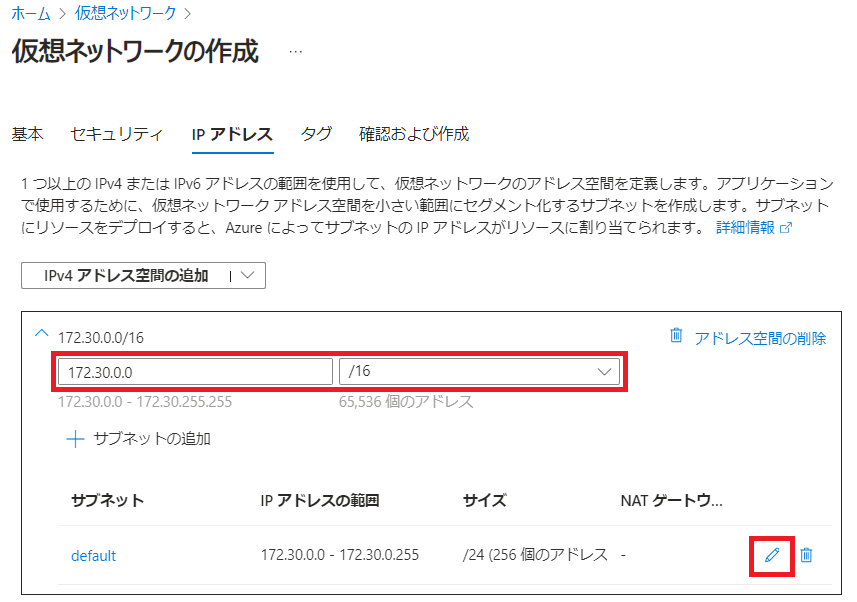Select the IP アドレス tab
Image resolution: width=857 pixels, height=602 pixels.
tap(232, 134)
